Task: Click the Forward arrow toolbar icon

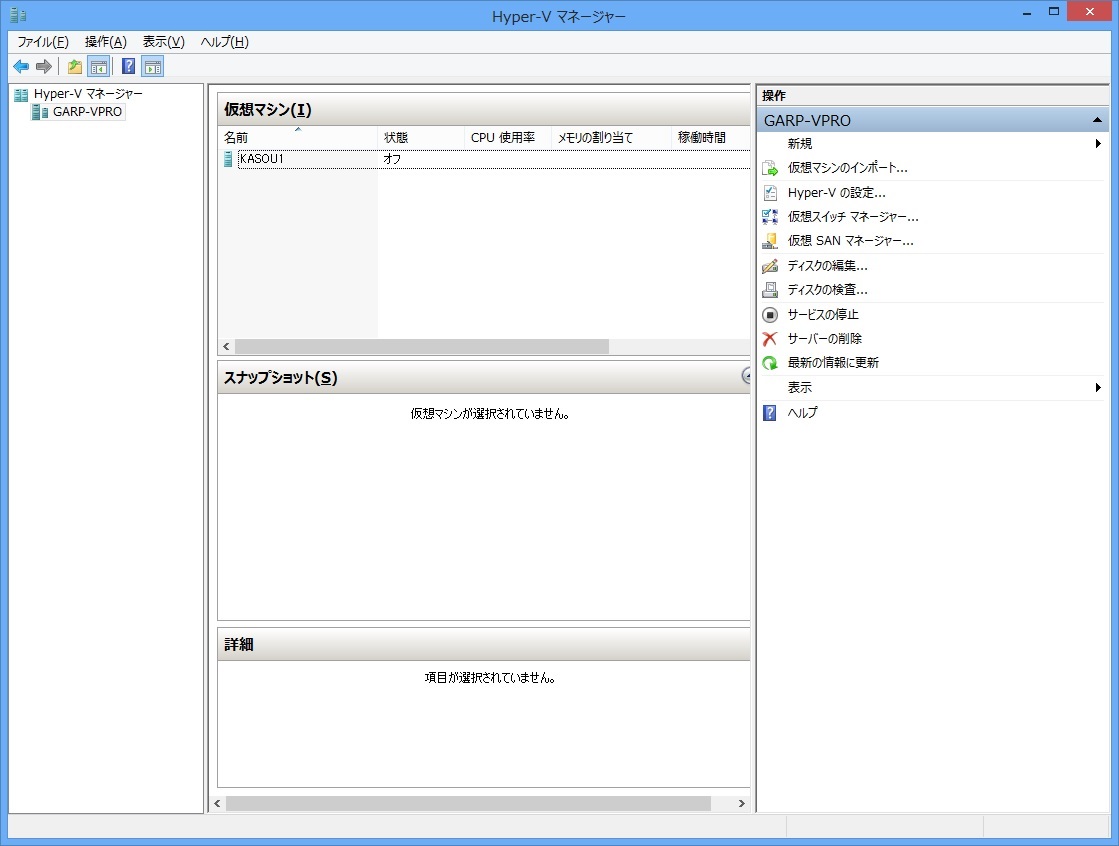Action: tap(44, 67)
